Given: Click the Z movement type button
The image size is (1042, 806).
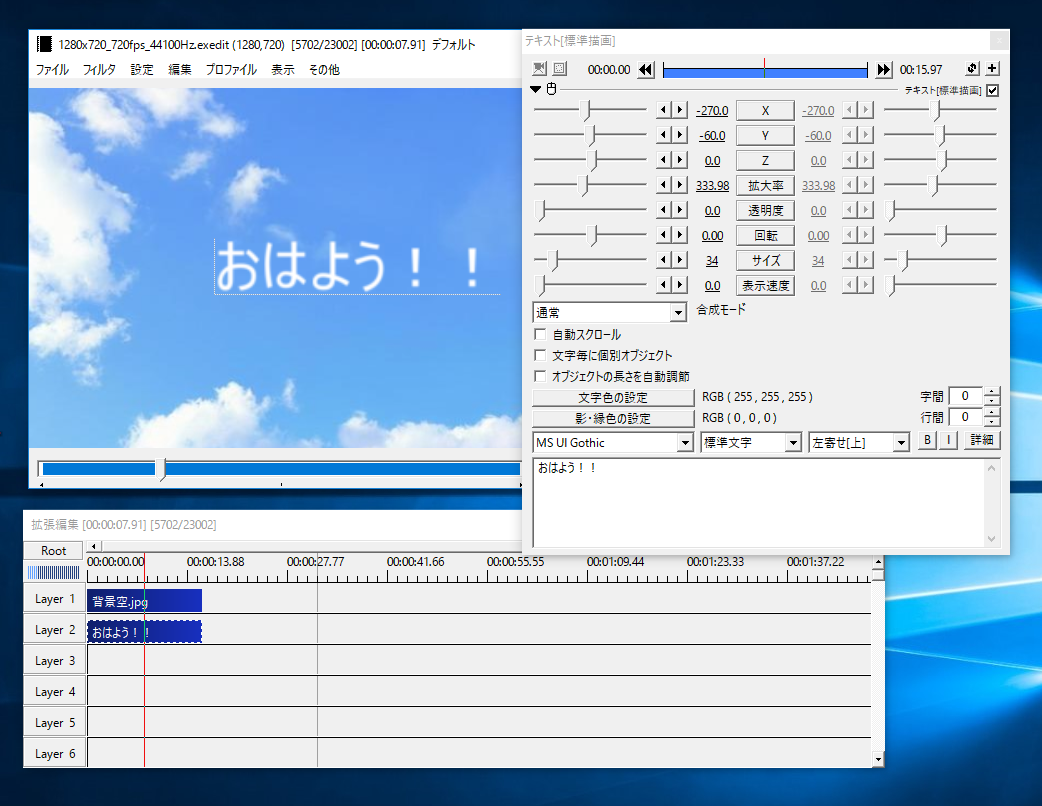Looking at the screenshot, I should point(765,160).
